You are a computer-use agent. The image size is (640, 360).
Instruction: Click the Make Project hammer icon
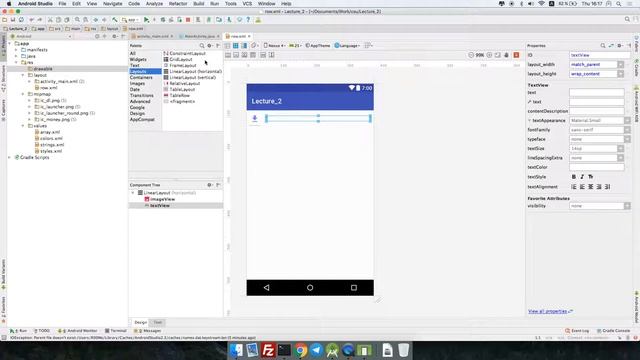coord(115,20)
